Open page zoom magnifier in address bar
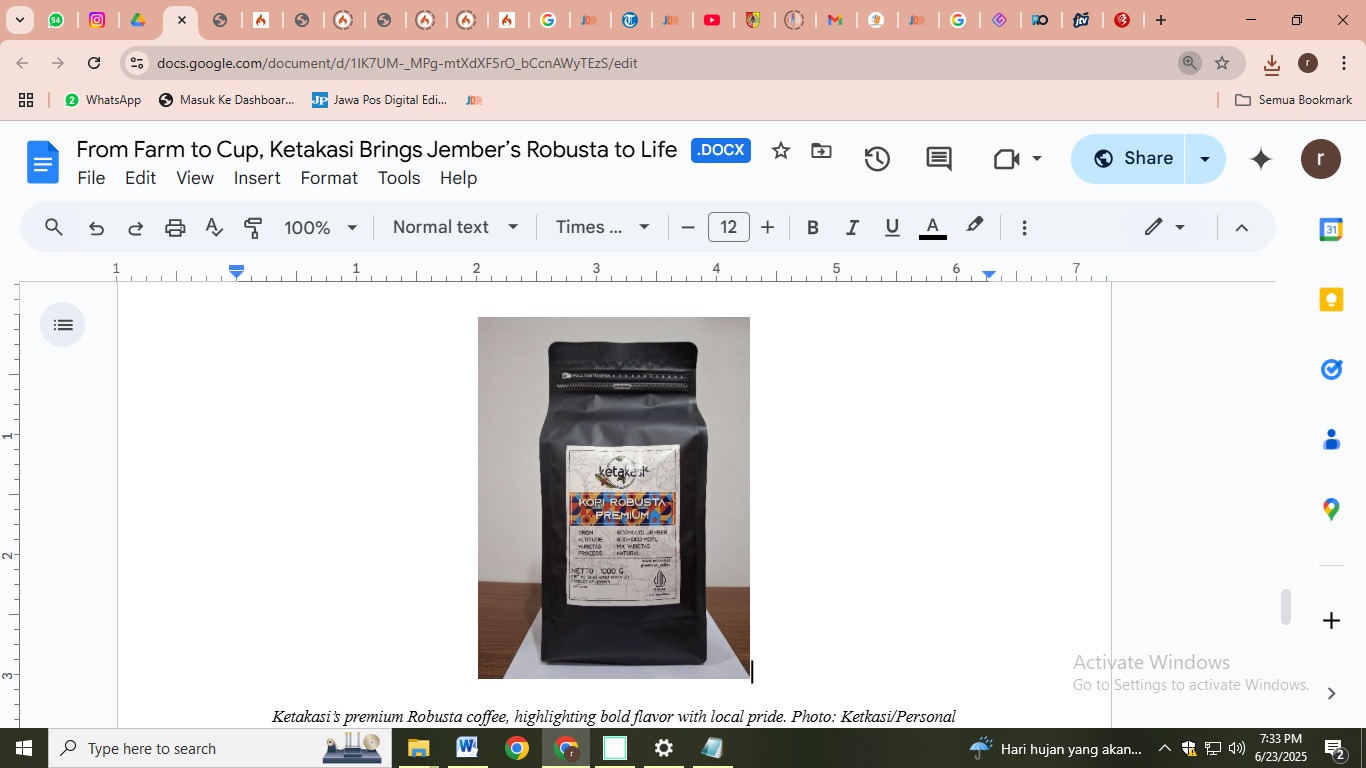This screenshot has height=768, width=1366. tap(1189, 63)
